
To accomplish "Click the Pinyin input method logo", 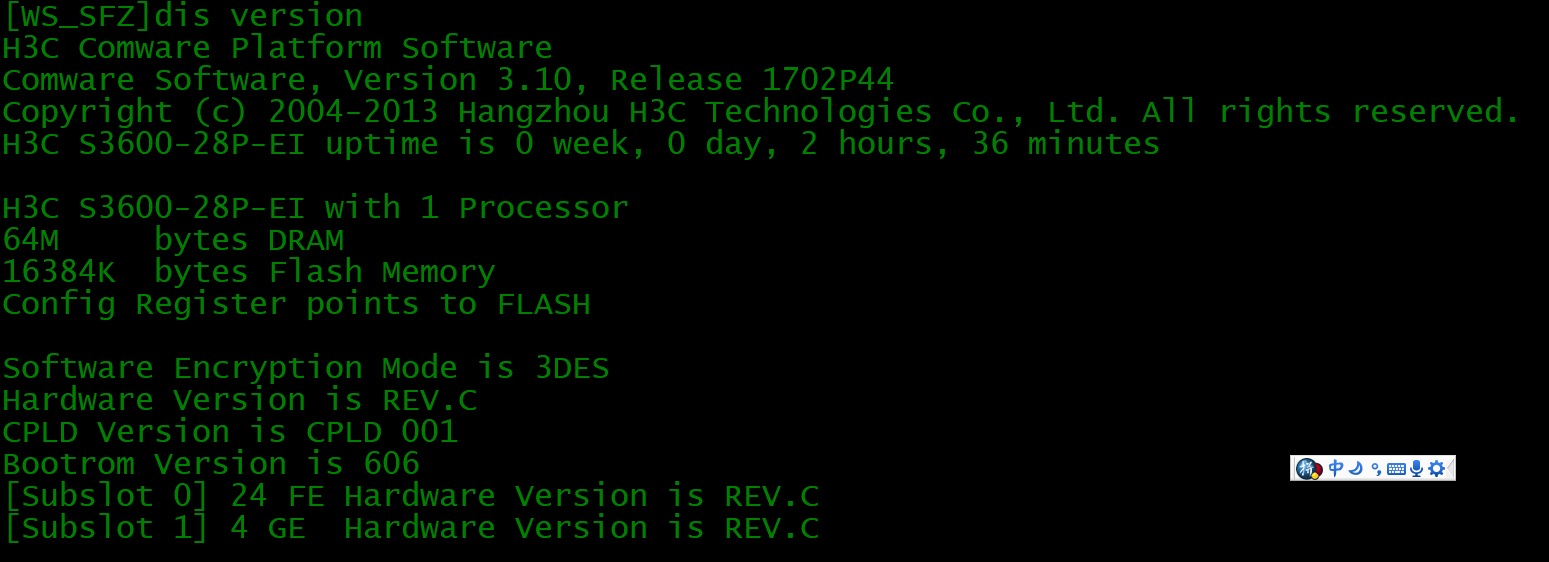I will (1308, 468).
